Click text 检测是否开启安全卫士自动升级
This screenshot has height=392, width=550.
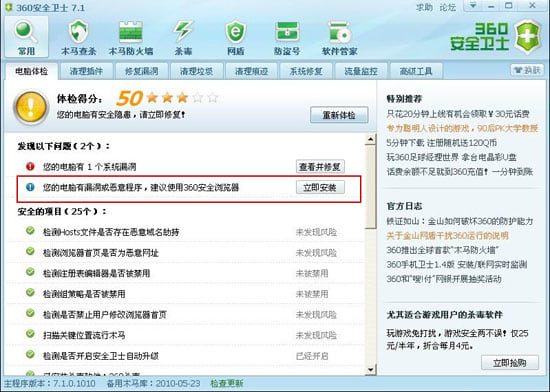click(x=101, y=356)
